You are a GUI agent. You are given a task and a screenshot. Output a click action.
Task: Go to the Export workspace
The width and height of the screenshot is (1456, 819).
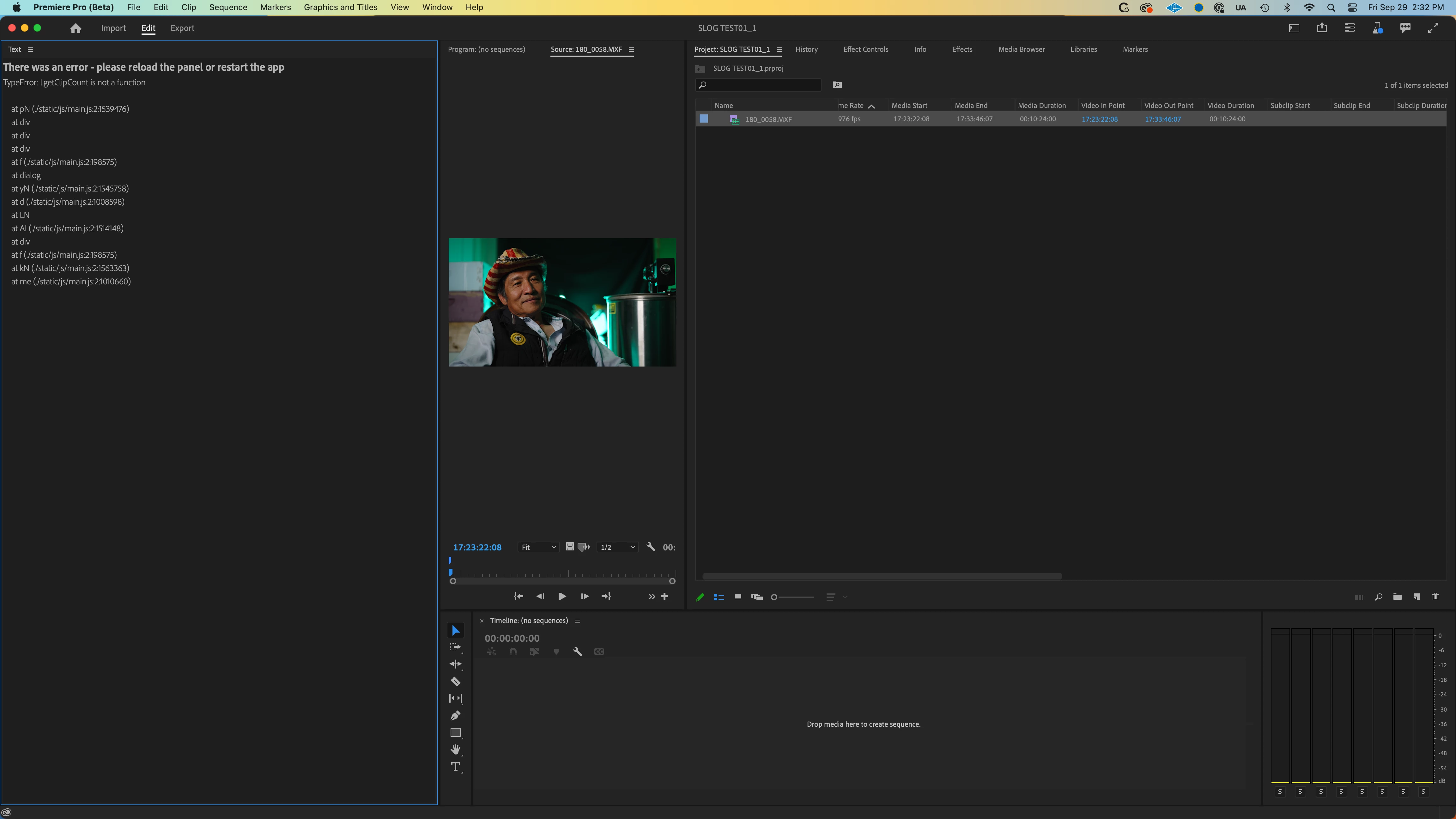coord(182,28)
